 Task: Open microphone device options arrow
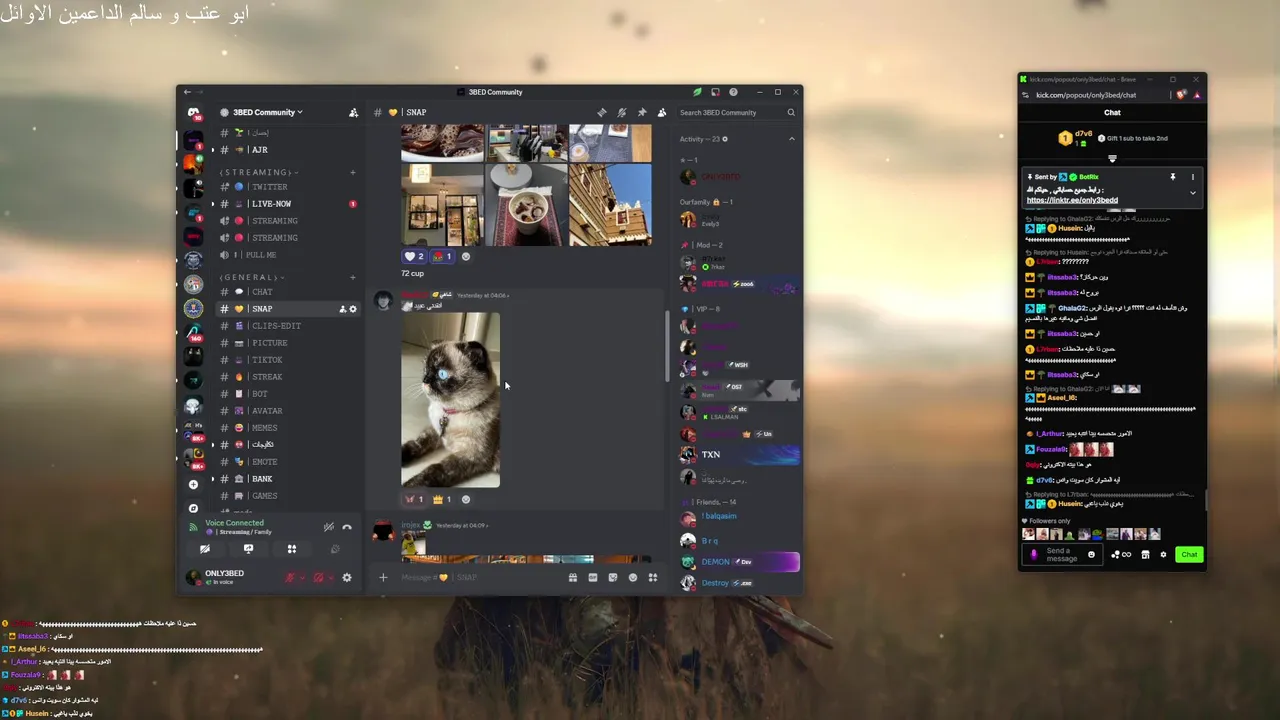(x=301, y=577)
